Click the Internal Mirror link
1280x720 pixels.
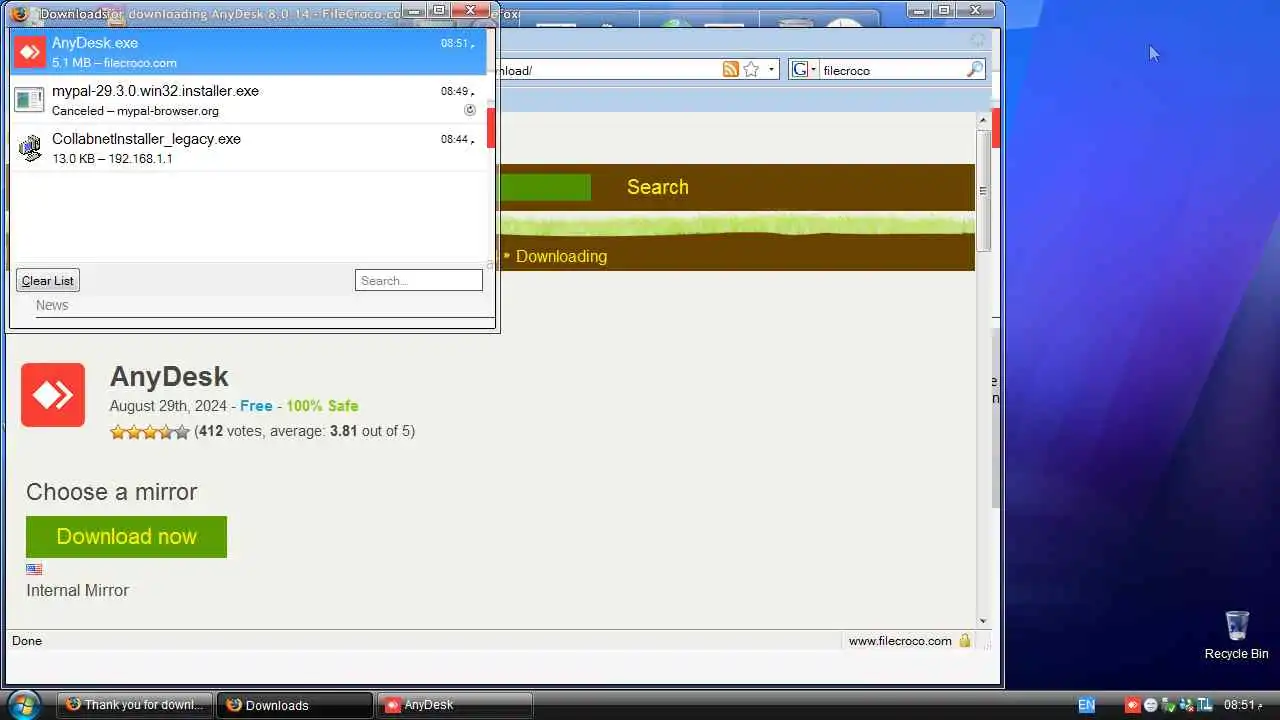(77, 590)
